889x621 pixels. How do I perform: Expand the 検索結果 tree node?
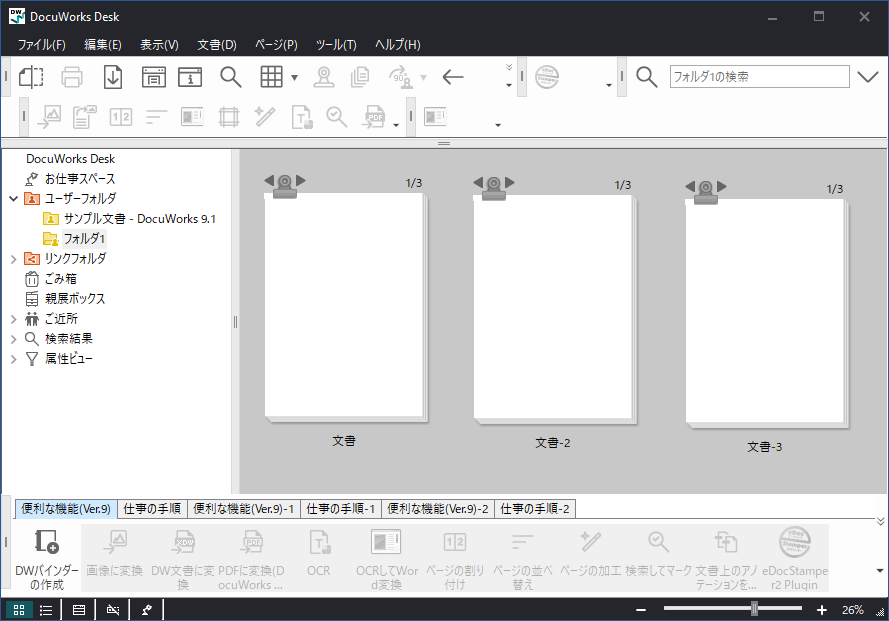pos(14,339)
